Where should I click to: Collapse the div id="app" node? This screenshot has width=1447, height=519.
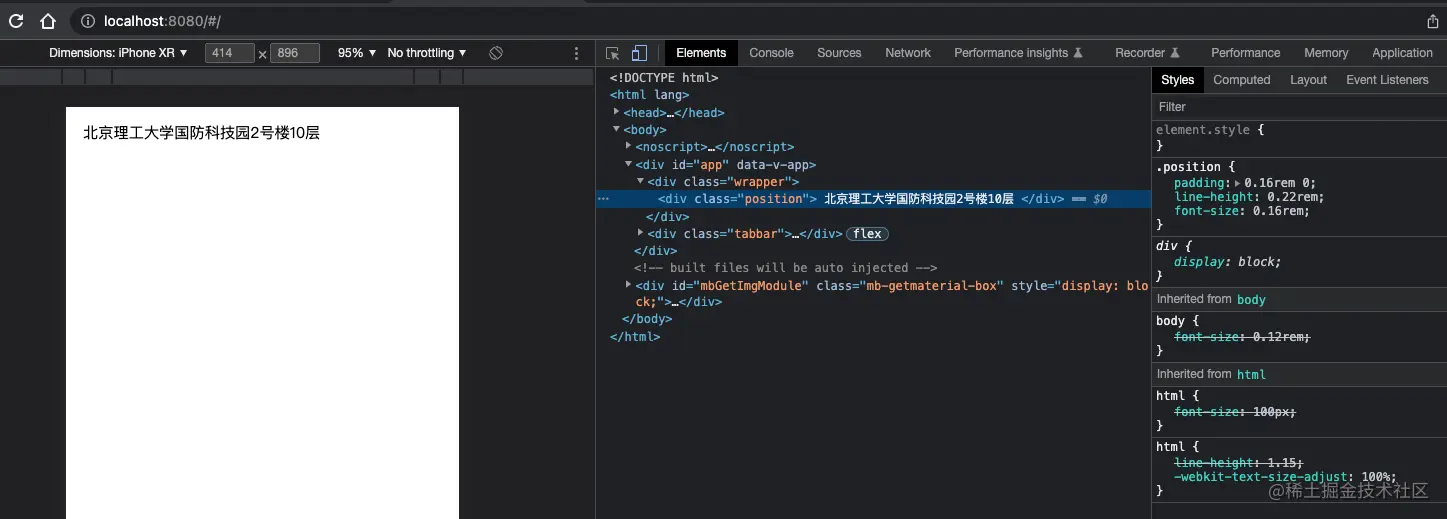628,164
